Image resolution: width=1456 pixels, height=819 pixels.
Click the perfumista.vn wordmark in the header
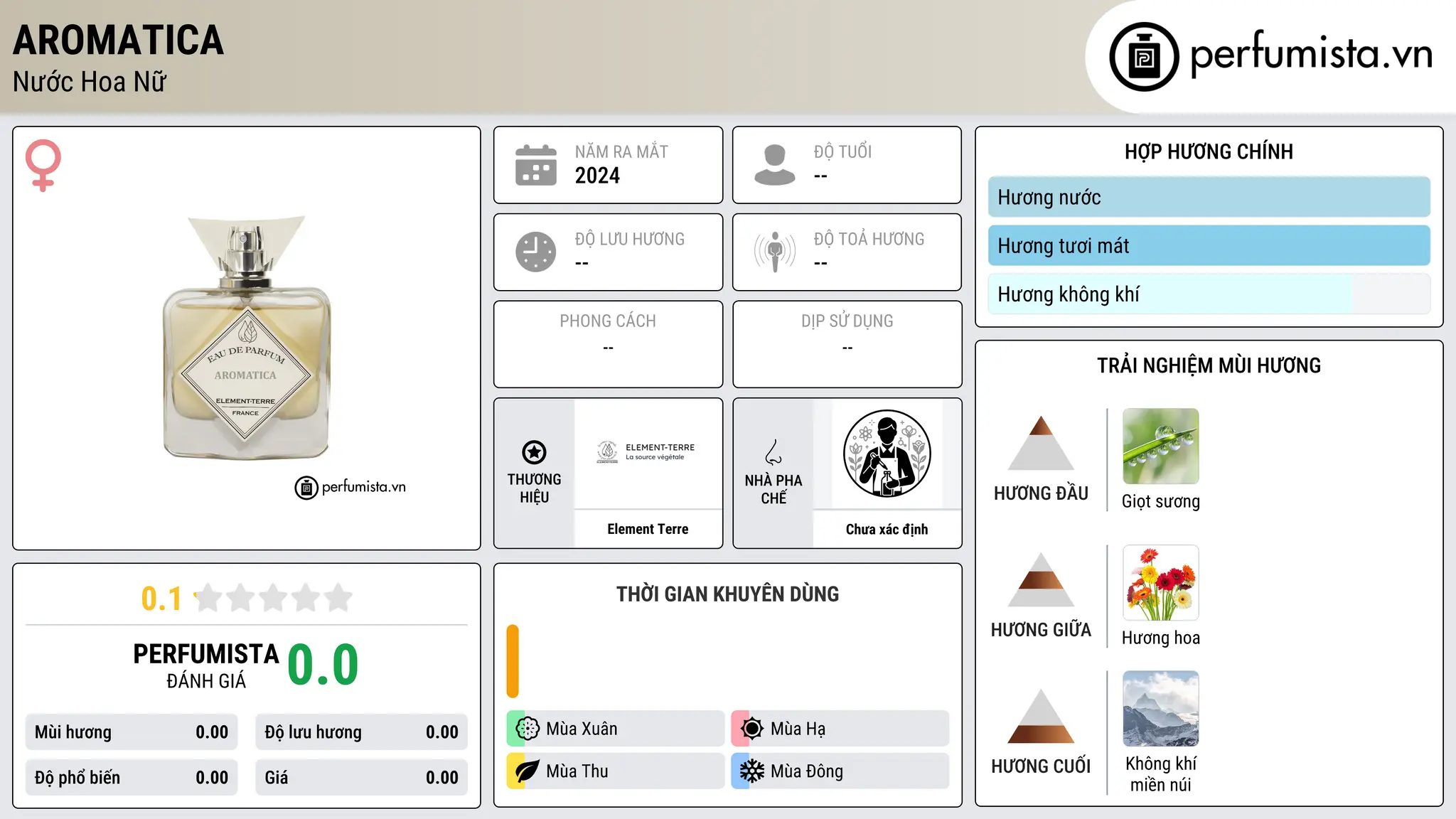pos(1311,53)
